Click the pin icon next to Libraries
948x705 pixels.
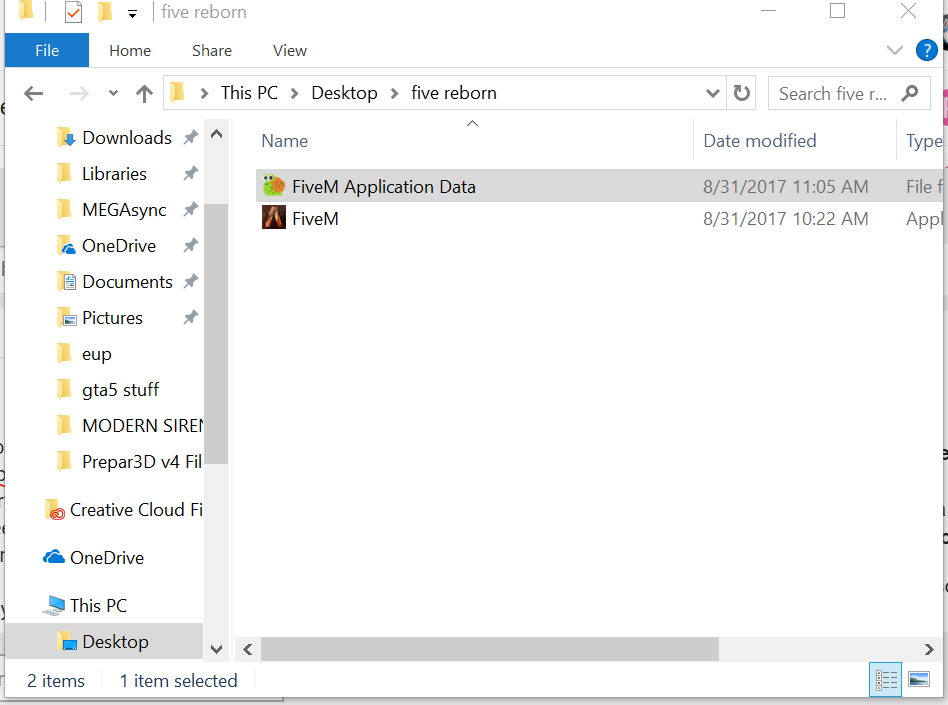point(191,174)
